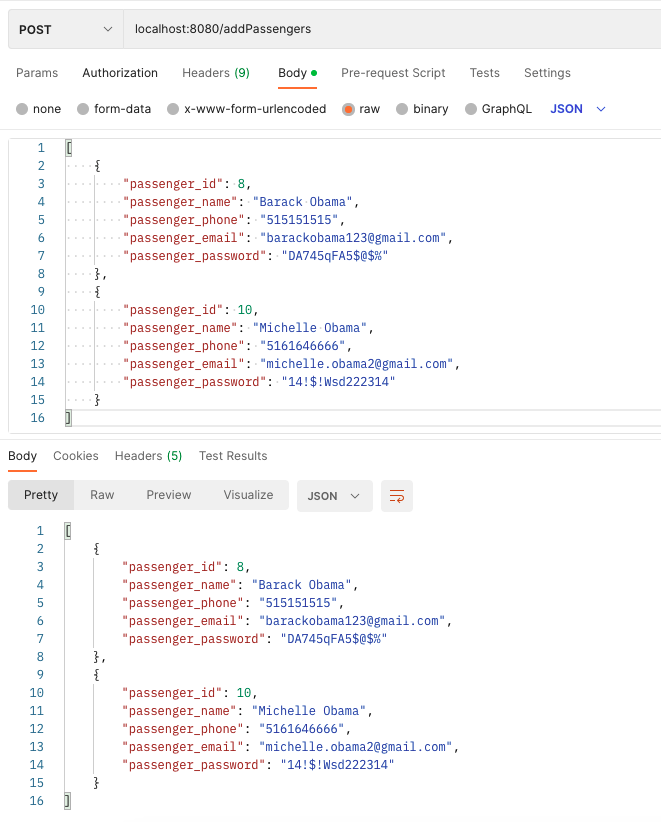
Task: Open the Headers (9) request tab
Action: pyautogui.click(x=215, y=72)
